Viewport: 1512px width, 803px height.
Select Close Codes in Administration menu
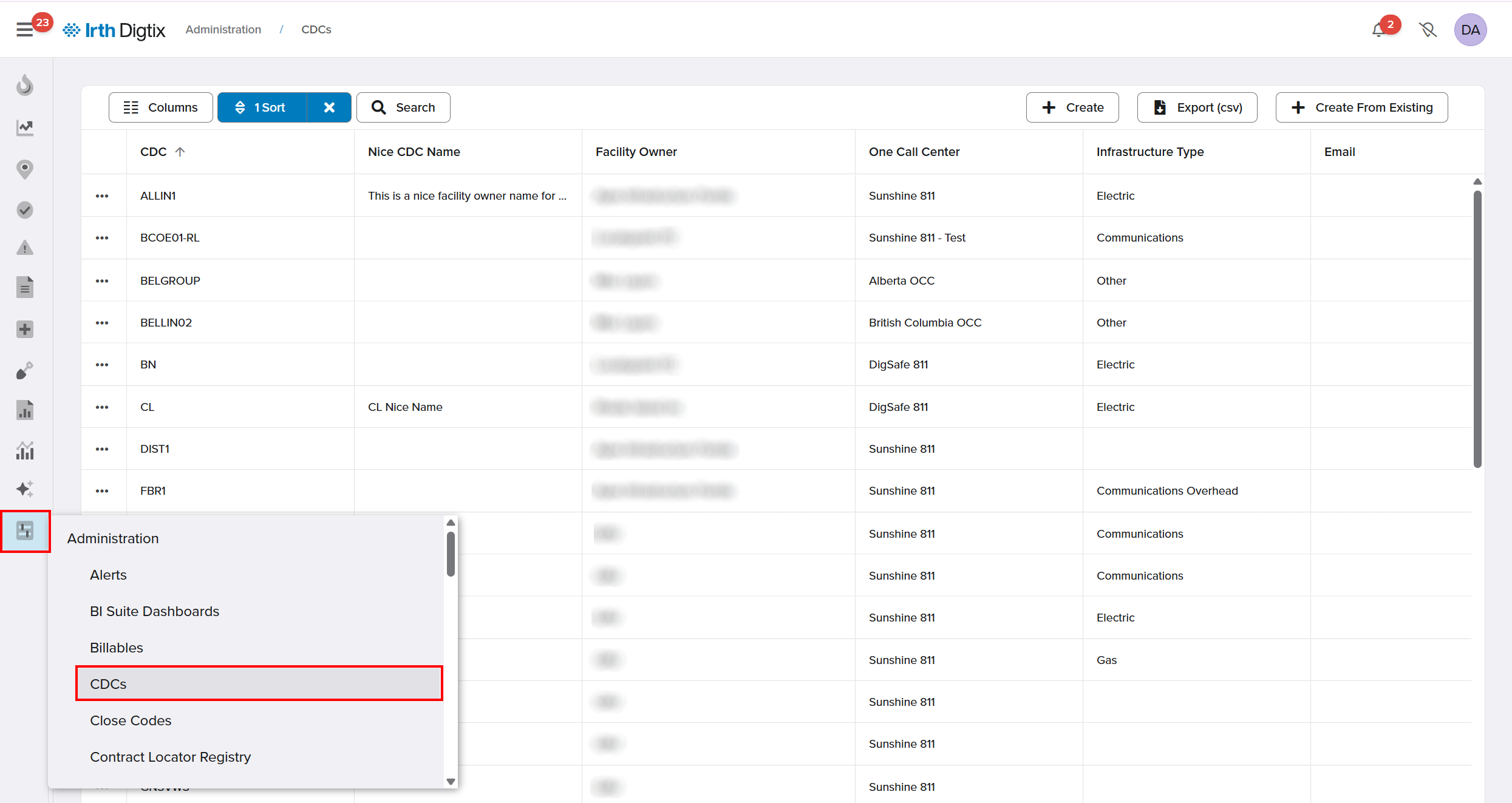click(x=131, y=720)
